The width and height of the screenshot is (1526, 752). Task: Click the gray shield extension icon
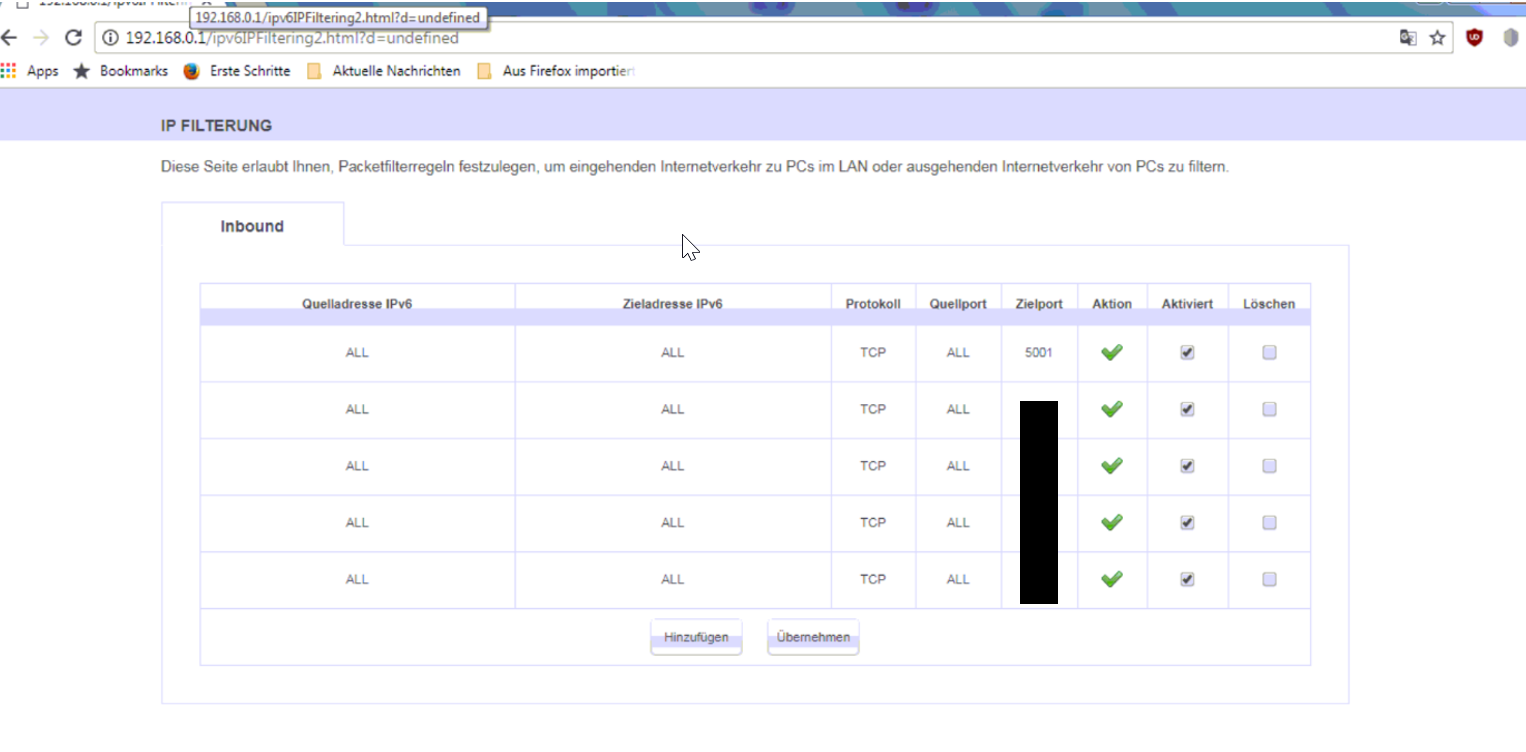pos(1511,38)
